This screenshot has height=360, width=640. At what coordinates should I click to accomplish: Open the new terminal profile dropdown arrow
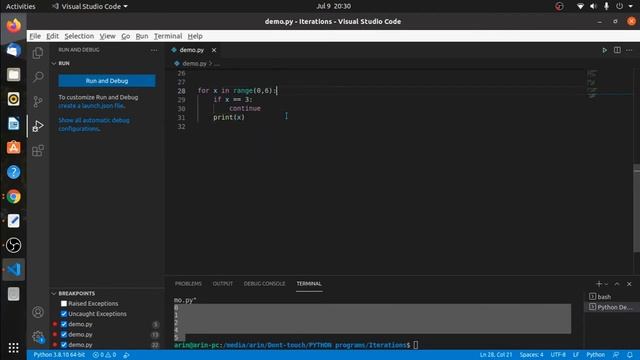[607, 284]
